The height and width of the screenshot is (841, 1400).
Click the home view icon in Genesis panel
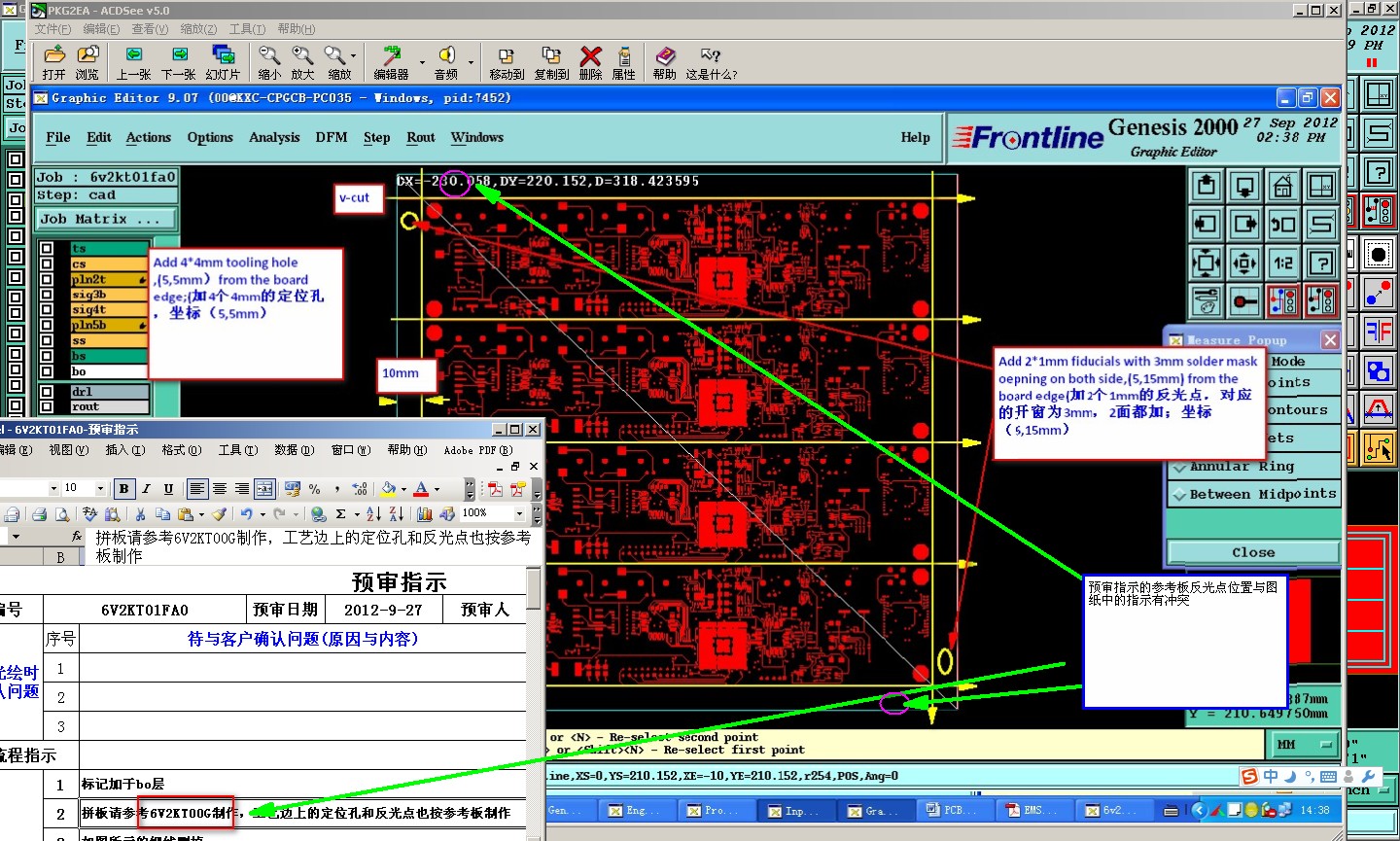coord(1282,186)
